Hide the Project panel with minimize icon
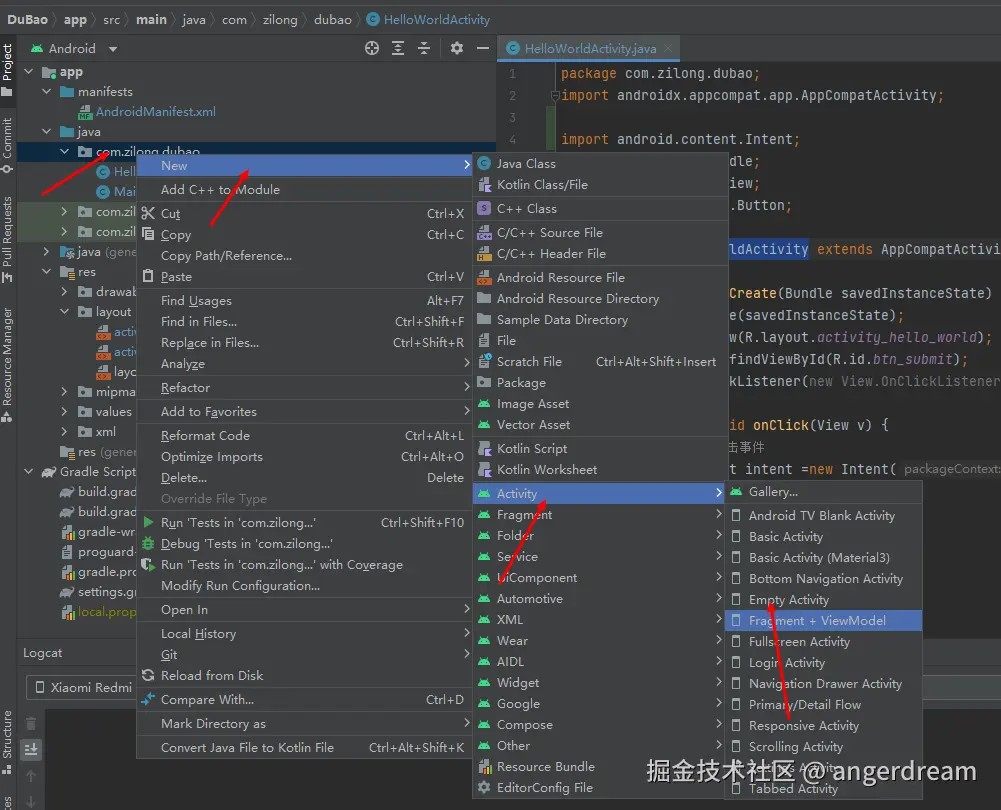The image size is (1001, 810). 483,48
